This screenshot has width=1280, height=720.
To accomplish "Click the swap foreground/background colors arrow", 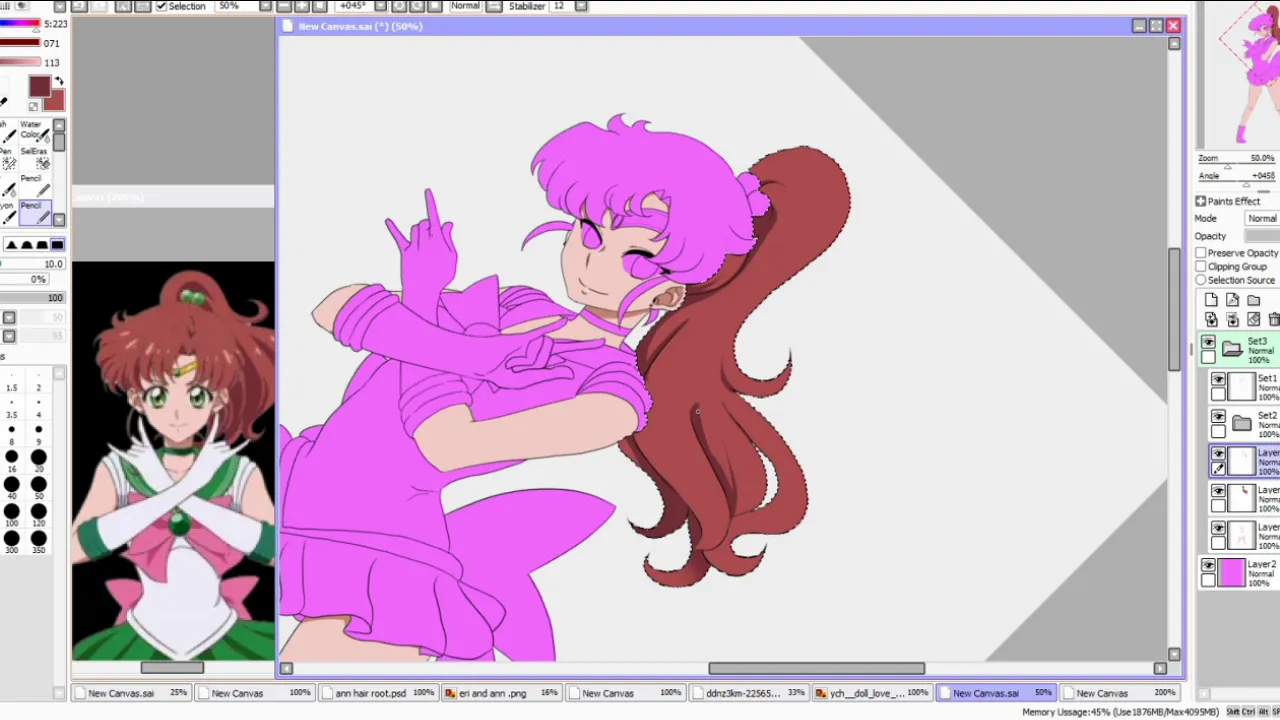I will (59, 81).
